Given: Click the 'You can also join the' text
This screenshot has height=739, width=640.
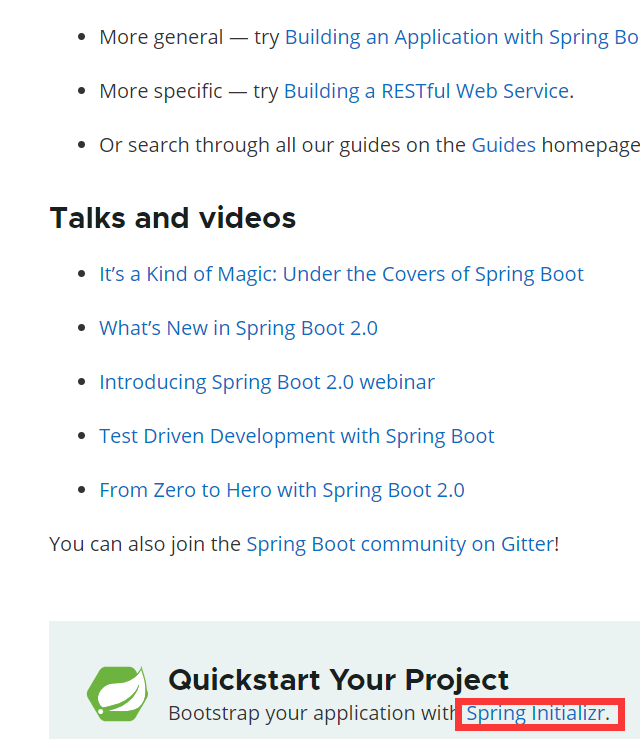Looking at the screenshot, I should click(144, 545).
